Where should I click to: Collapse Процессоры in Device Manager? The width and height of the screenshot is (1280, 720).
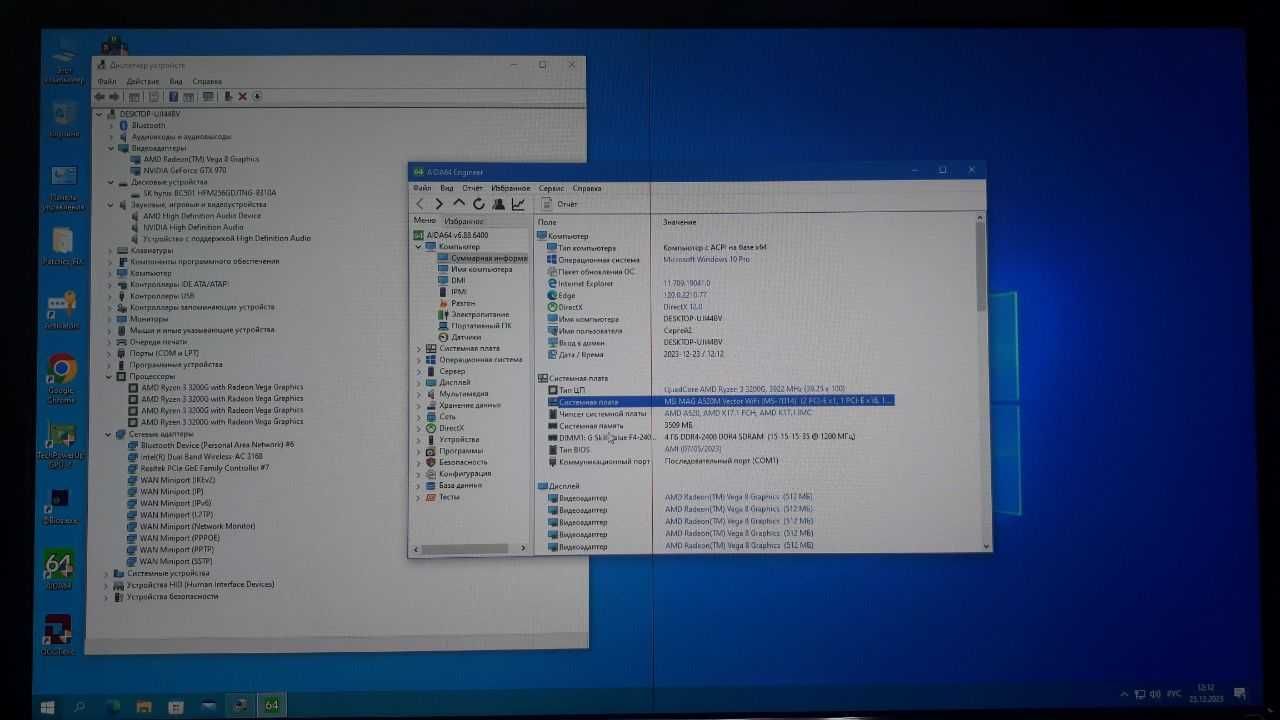(x=108, y=376)
